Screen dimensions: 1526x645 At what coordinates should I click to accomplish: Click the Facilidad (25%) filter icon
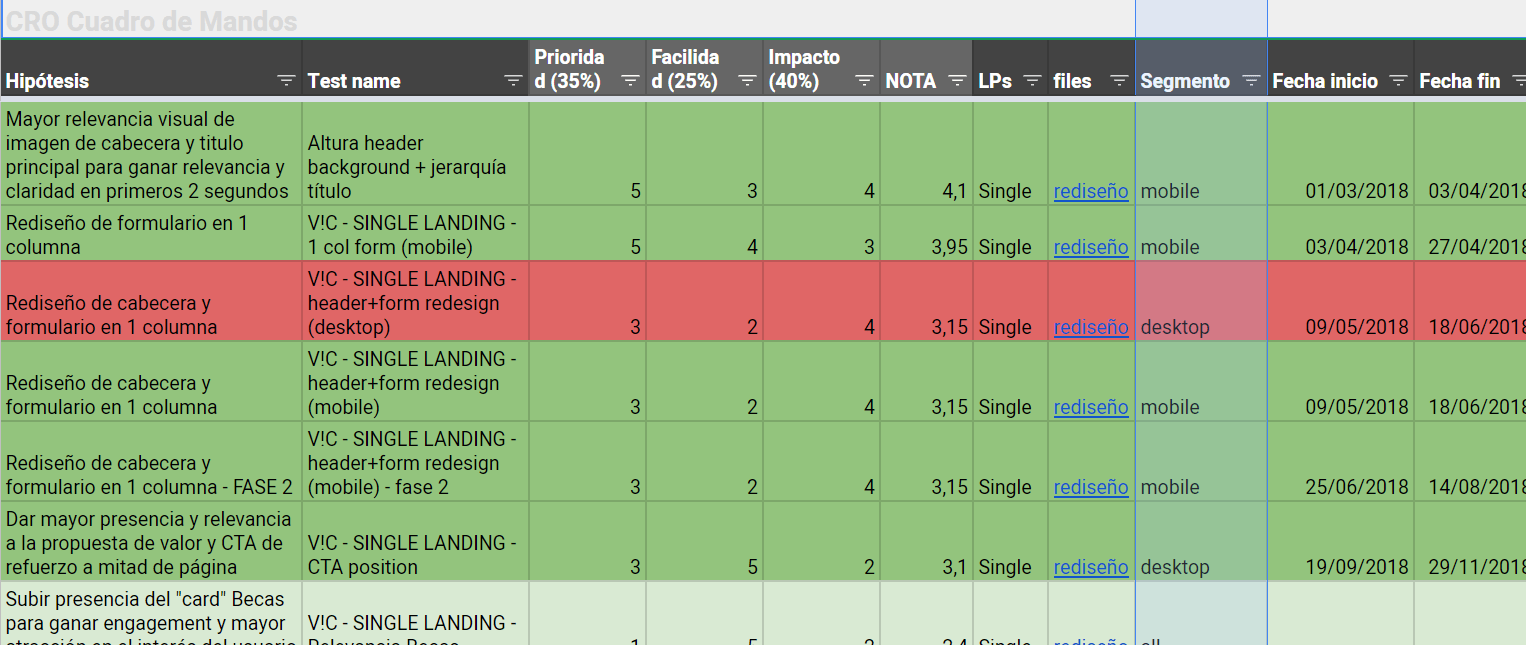(747, 81)
